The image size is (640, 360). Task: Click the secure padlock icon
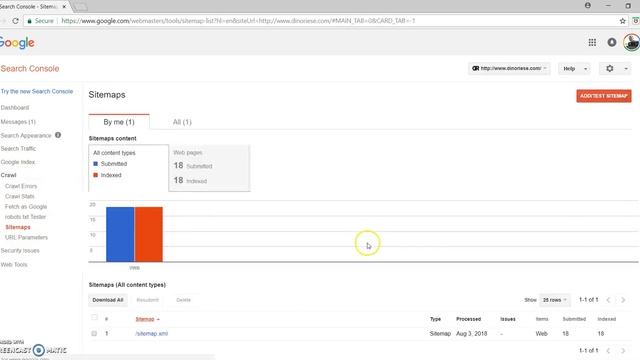pos(29,21)
